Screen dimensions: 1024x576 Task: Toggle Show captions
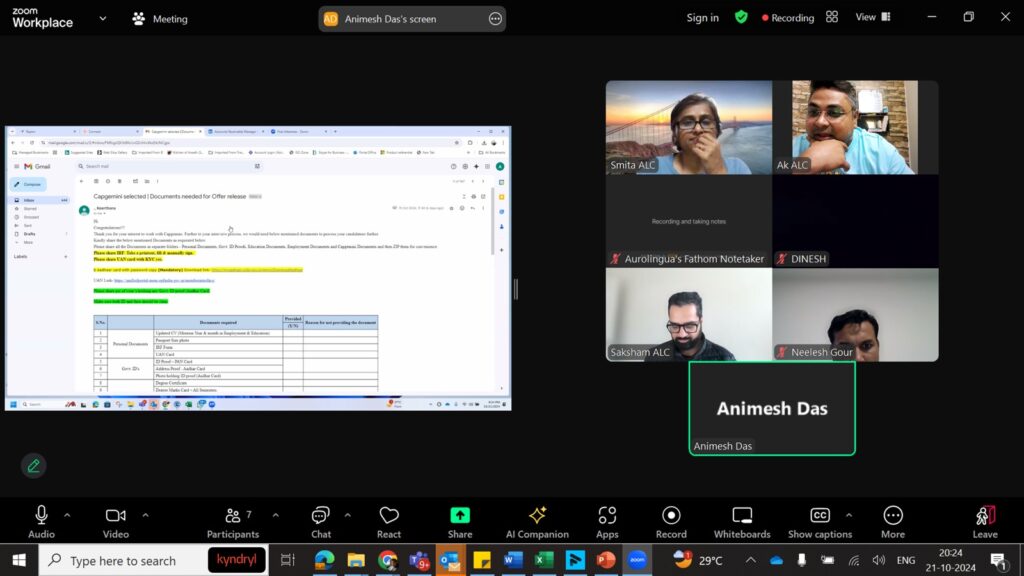(x=820, y=521)
